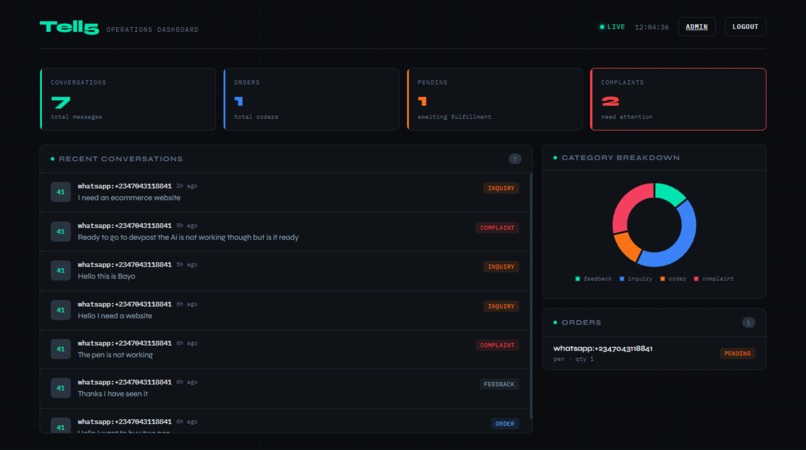This screenshot has height=450, width=806.
Task: Open the ADMIN page
Action: pos(697,27)
